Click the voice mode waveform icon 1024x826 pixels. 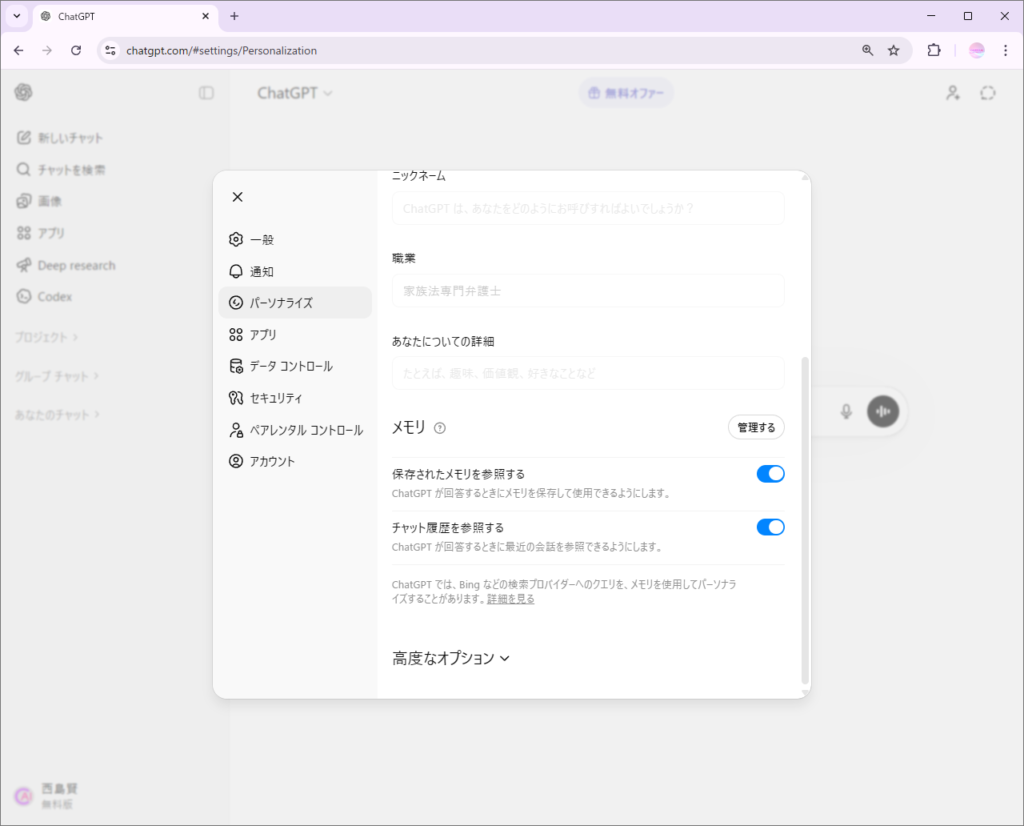882,411
